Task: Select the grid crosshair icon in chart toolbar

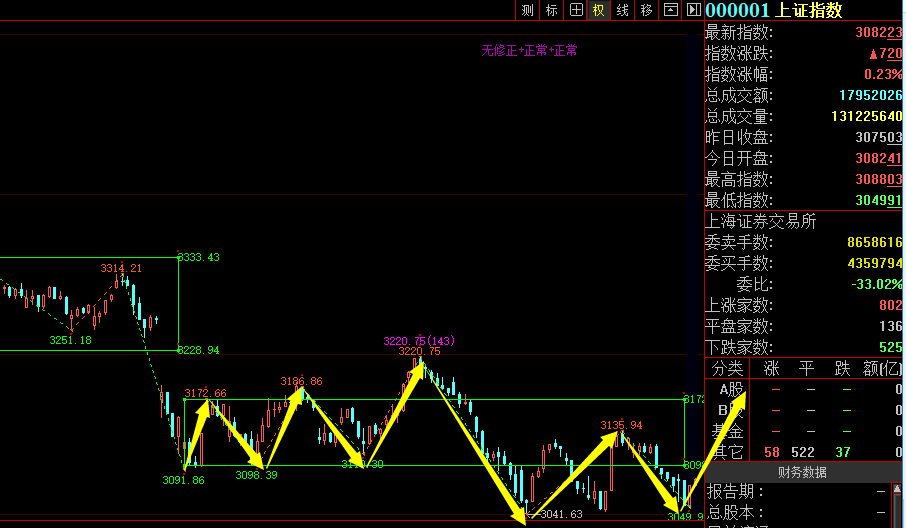Action: pyautogui.click(x=576, y=10)
